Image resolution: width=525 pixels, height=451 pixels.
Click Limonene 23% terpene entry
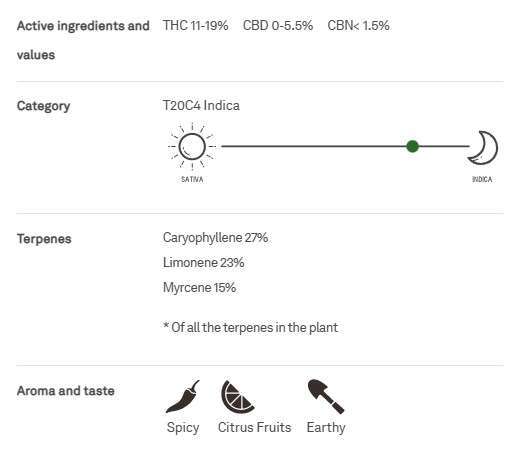[x=204, y=262]
